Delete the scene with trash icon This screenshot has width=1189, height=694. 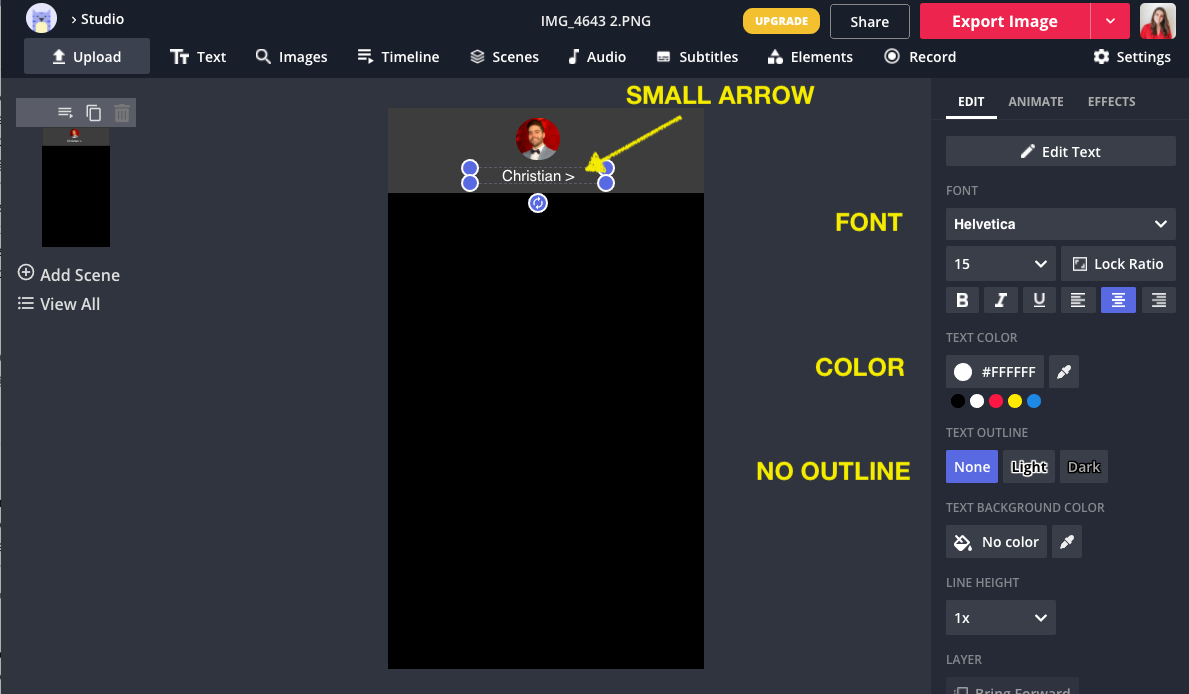point(121,113)
